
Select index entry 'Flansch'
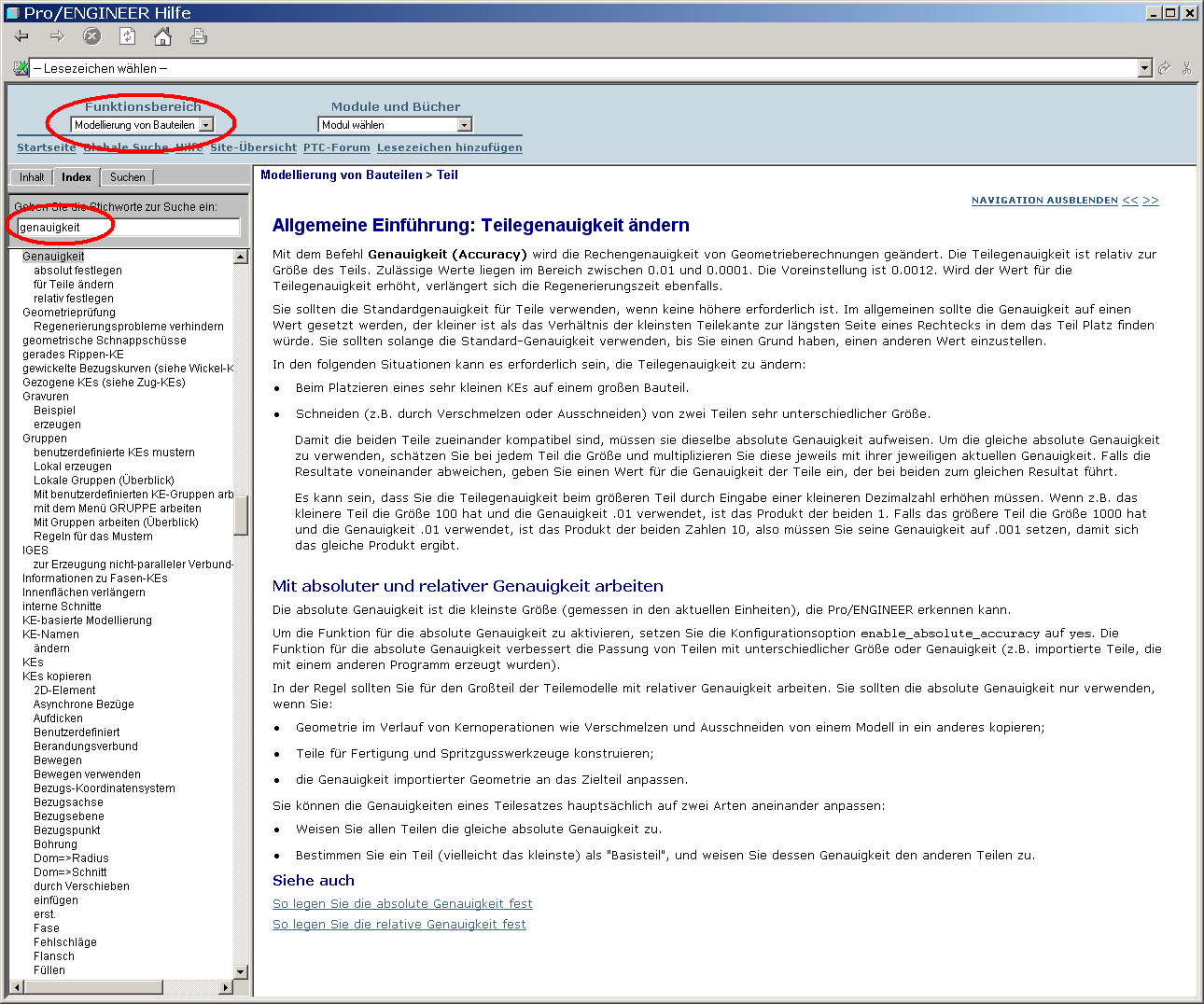(54, 956)
